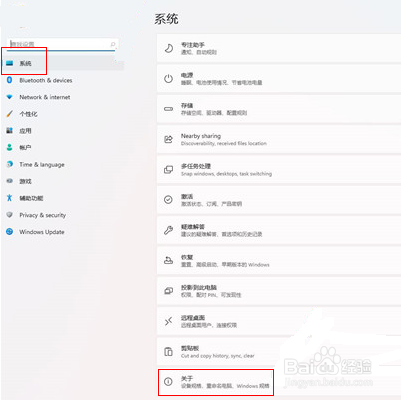The height and width of the screenshot is (400, 401).
Task: Open the 远程桌面 remote desktop row
Action: (279, 321)
